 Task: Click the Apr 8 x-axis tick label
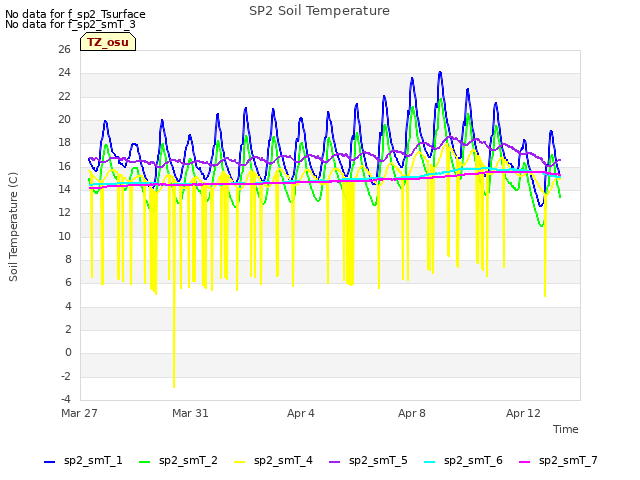click(412, 413)
